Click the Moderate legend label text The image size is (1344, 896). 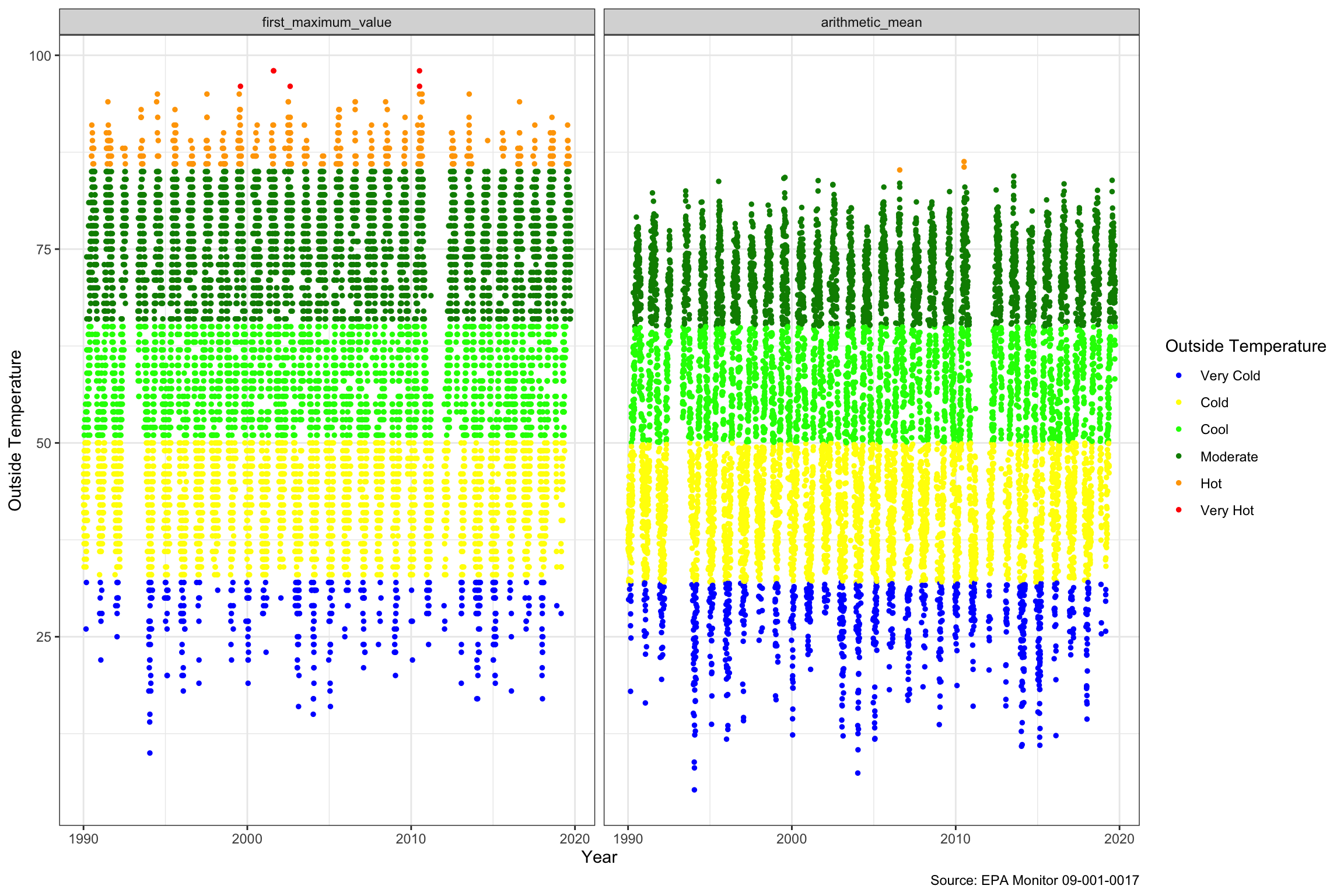click(x=1228, y=457)
